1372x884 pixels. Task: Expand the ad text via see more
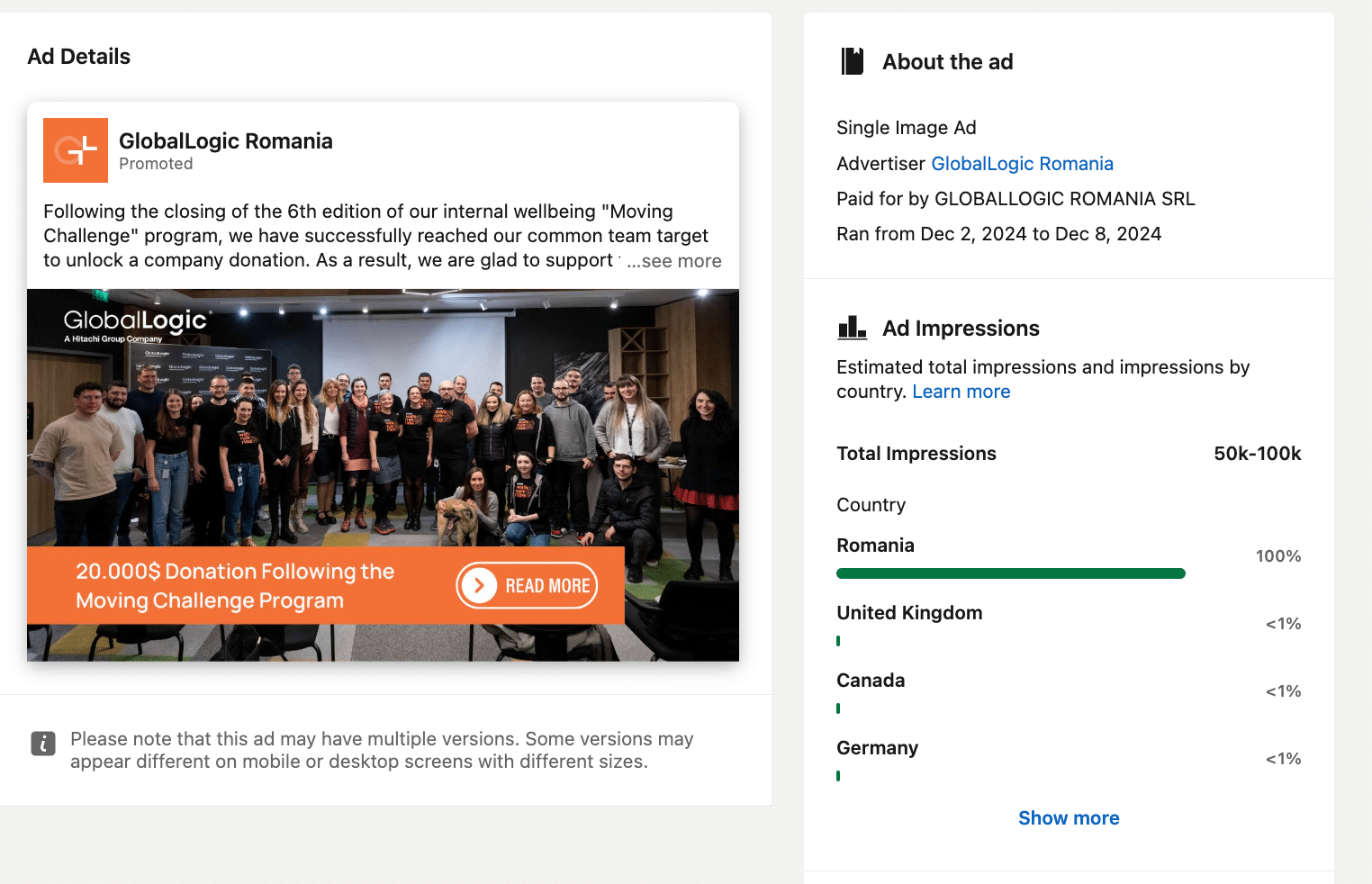674,260
